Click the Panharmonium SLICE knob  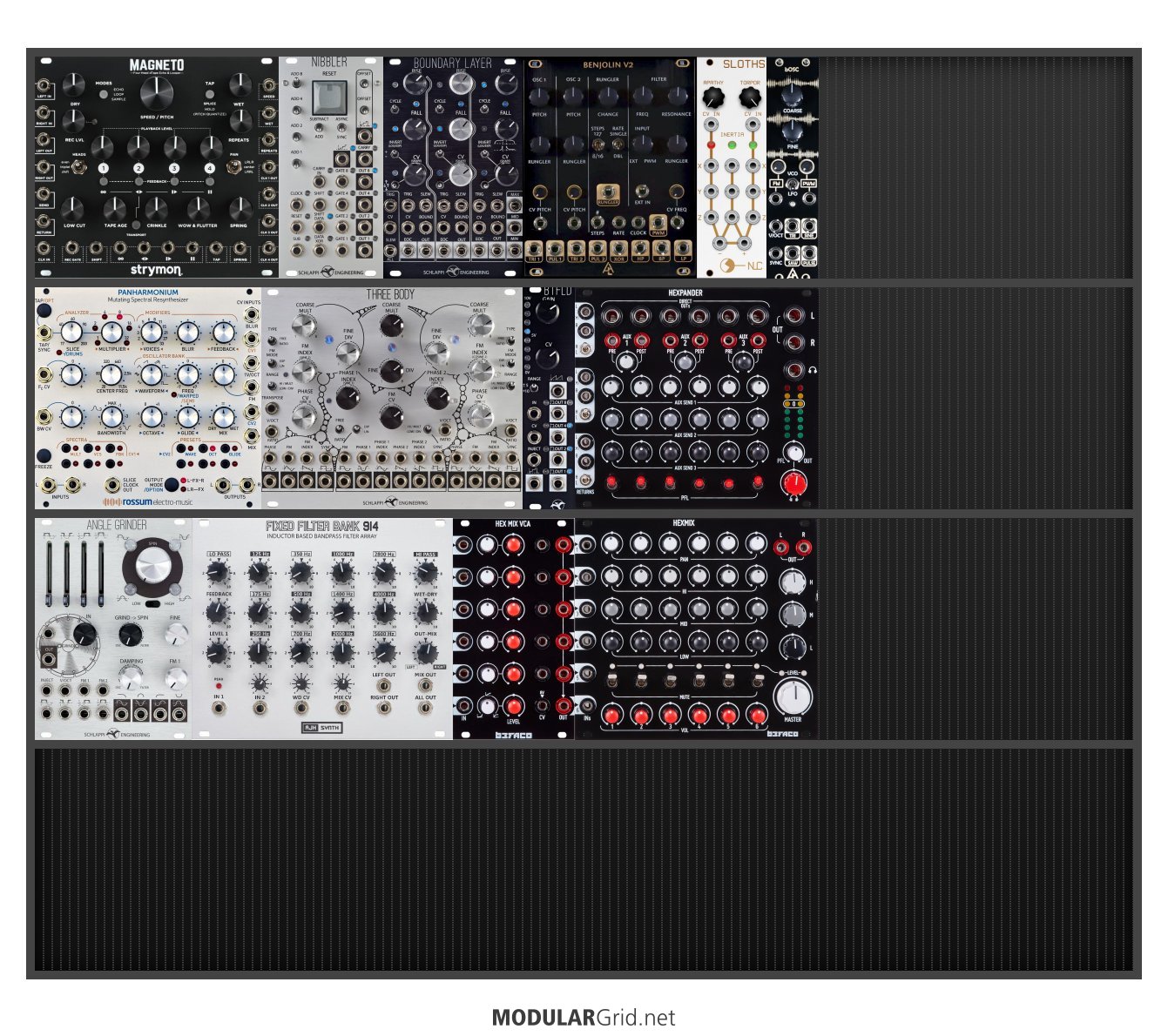72,332
